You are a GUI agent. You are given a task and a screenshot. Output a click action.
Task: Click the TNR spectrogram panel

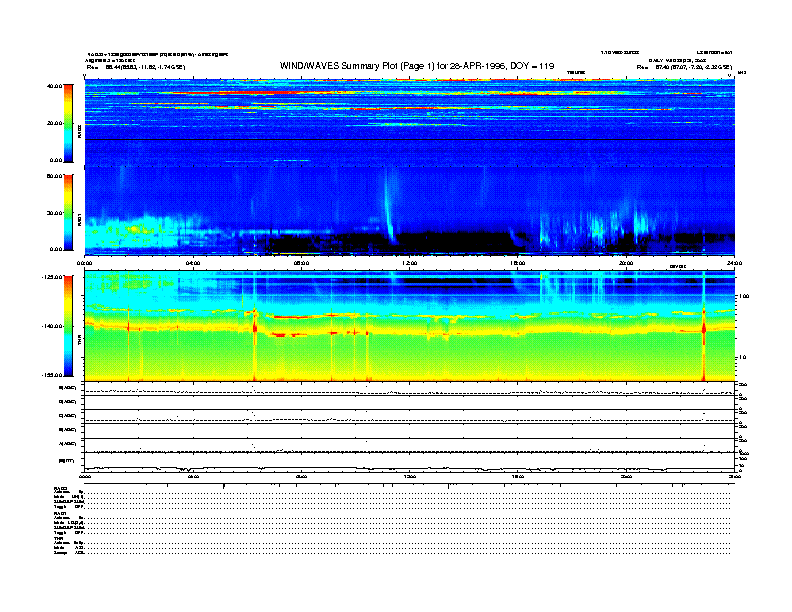coord(410,326)
